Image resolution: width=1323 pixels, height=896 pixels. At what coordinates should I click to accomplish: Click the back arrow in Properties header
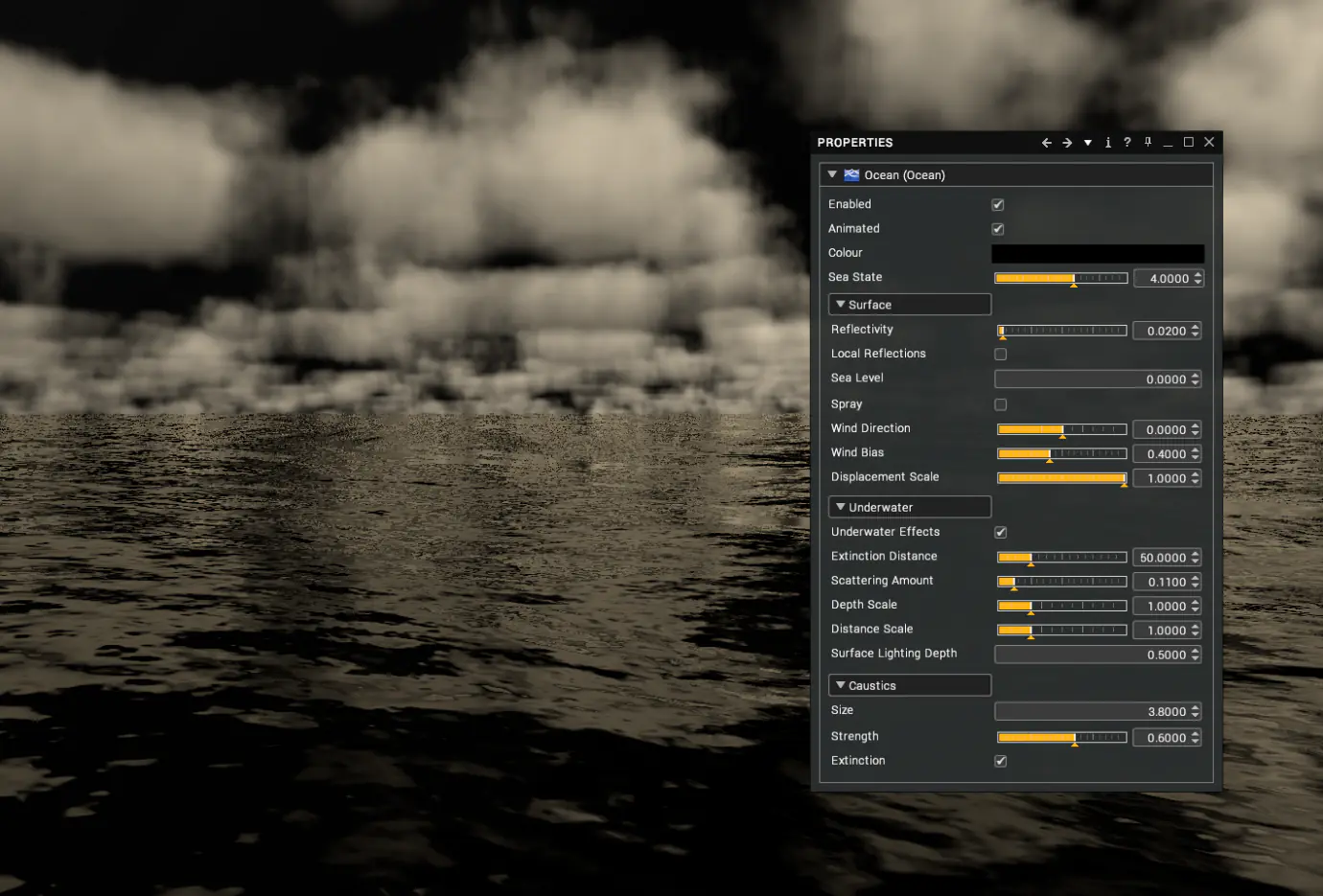pyautogui.click(x=1046, y=143)
